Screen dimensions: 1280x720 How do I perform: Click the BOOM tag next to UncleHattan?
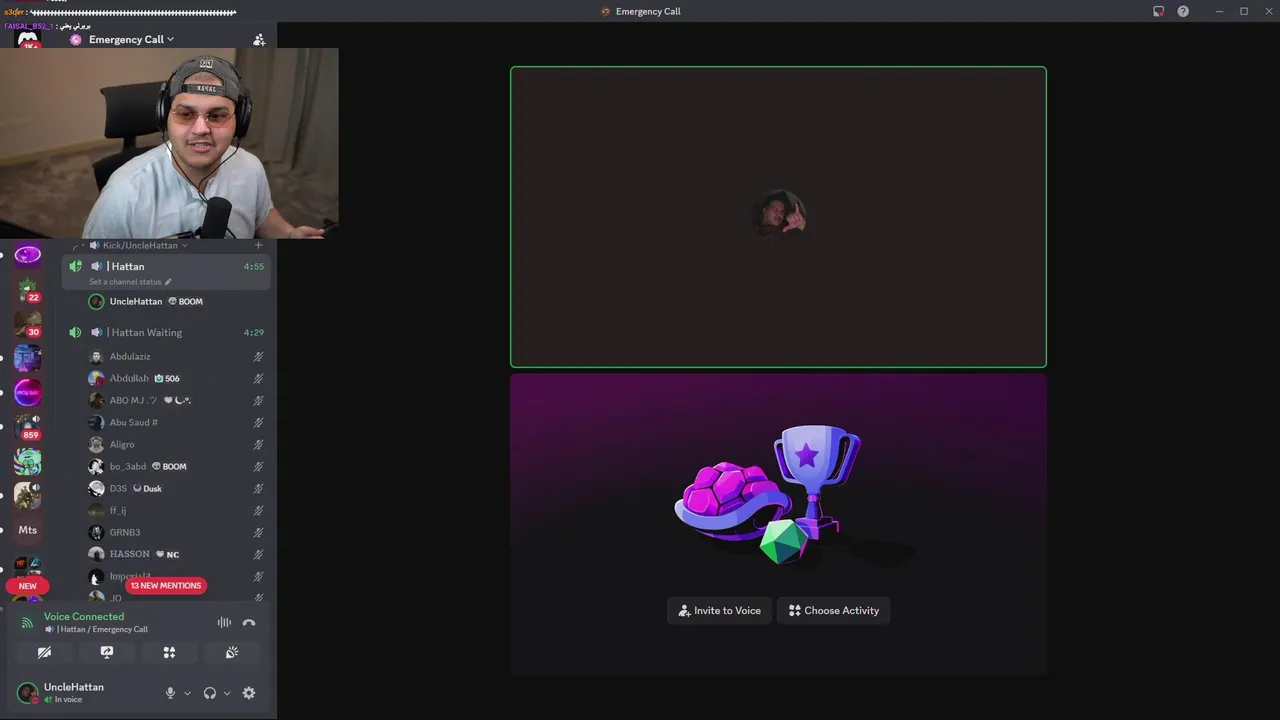point(185,301)
